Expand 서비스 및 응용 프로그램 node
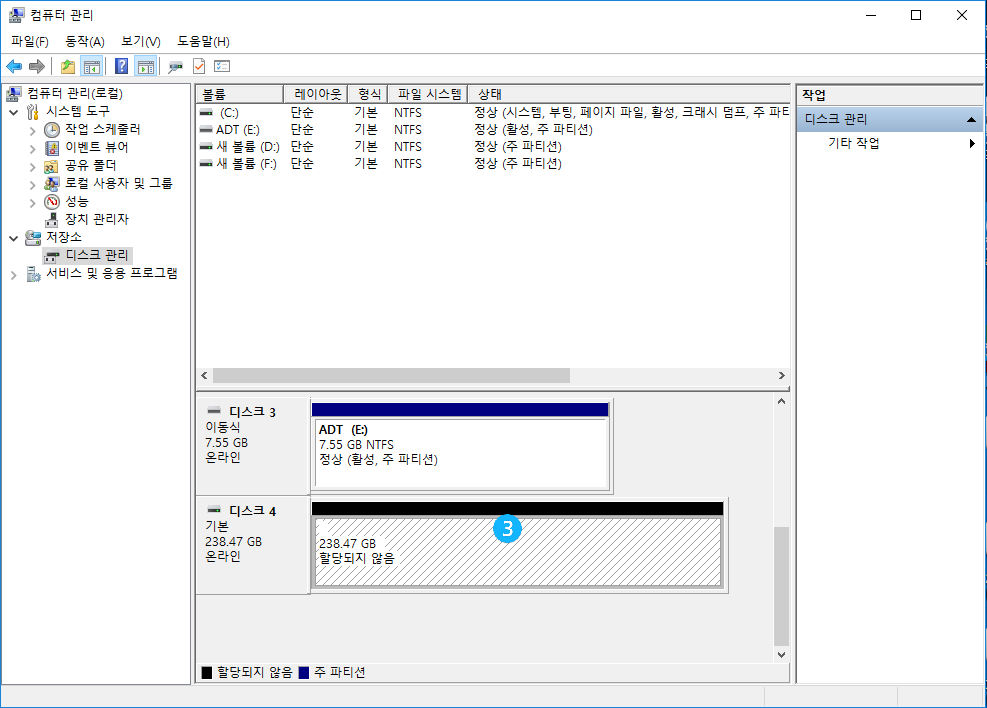The height and width of the screenshot is (708, 987). [14, 274]
